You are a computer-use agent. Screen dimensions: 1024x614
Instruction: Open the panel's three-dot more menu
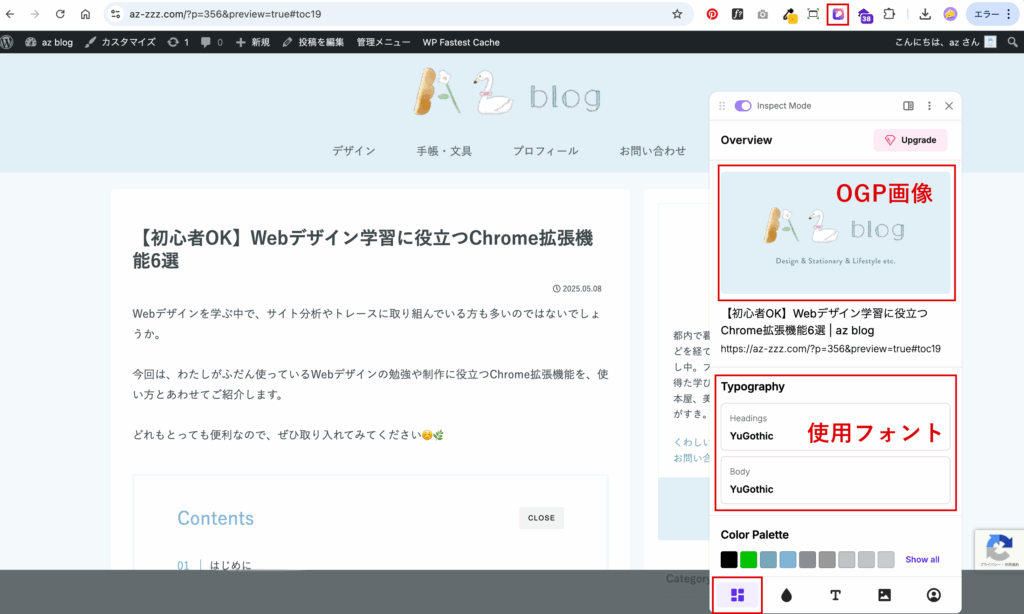point(929,106)
